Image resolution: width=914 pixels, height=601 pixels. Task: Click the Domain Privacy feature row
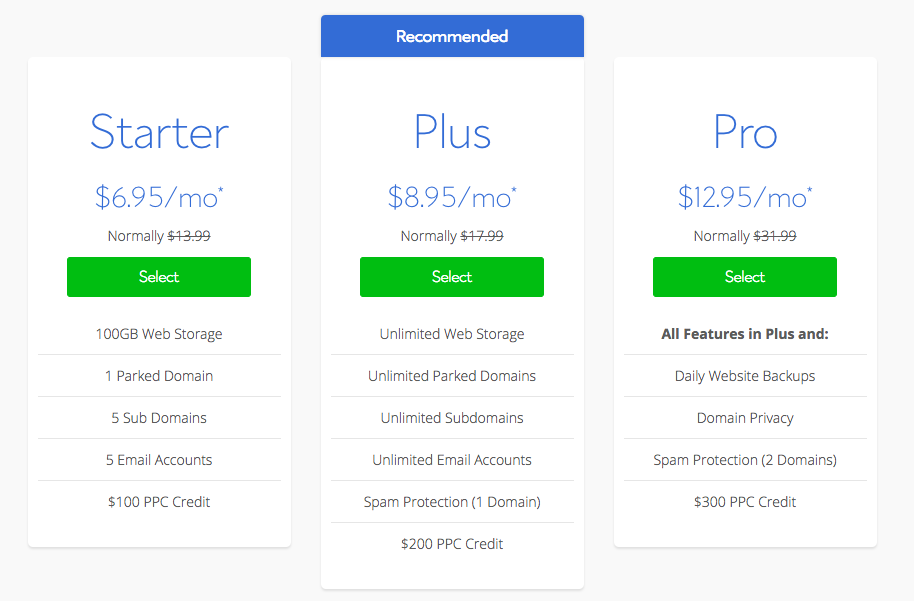pos(745,418)
